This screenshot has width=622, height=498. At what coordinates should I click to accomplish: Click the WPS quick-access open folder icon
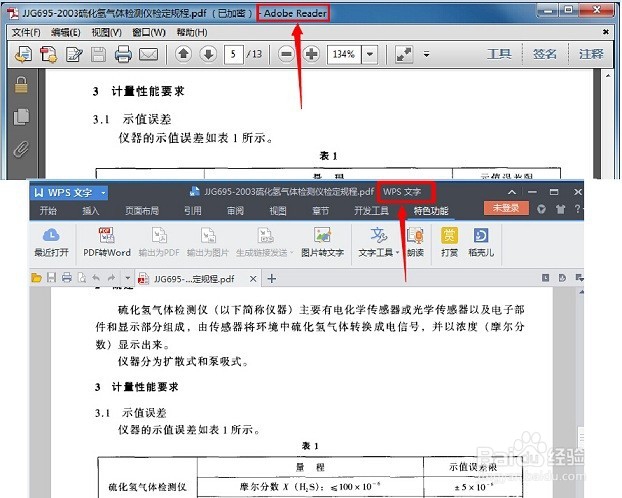36,278
